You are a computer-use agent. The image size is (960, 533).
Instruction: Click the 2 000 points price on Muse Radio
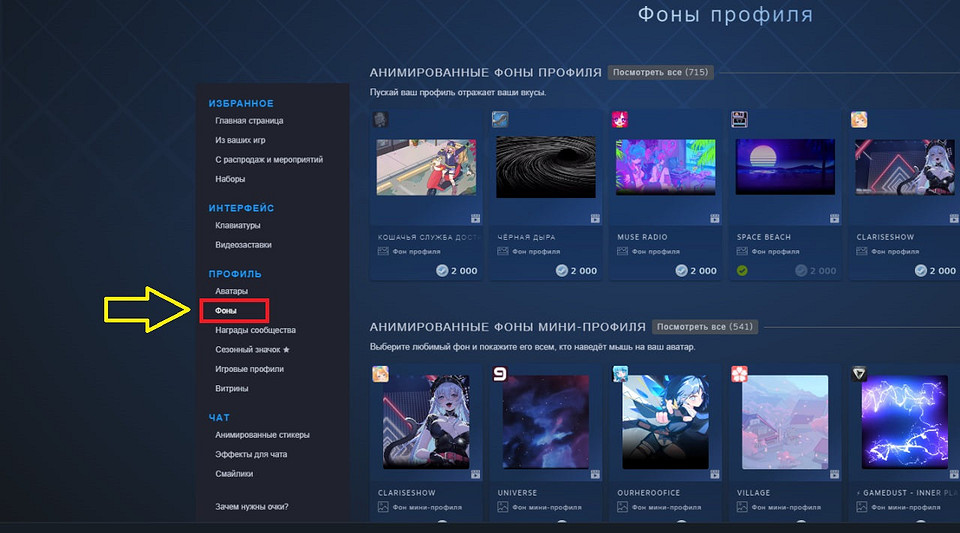pos(696,270)
